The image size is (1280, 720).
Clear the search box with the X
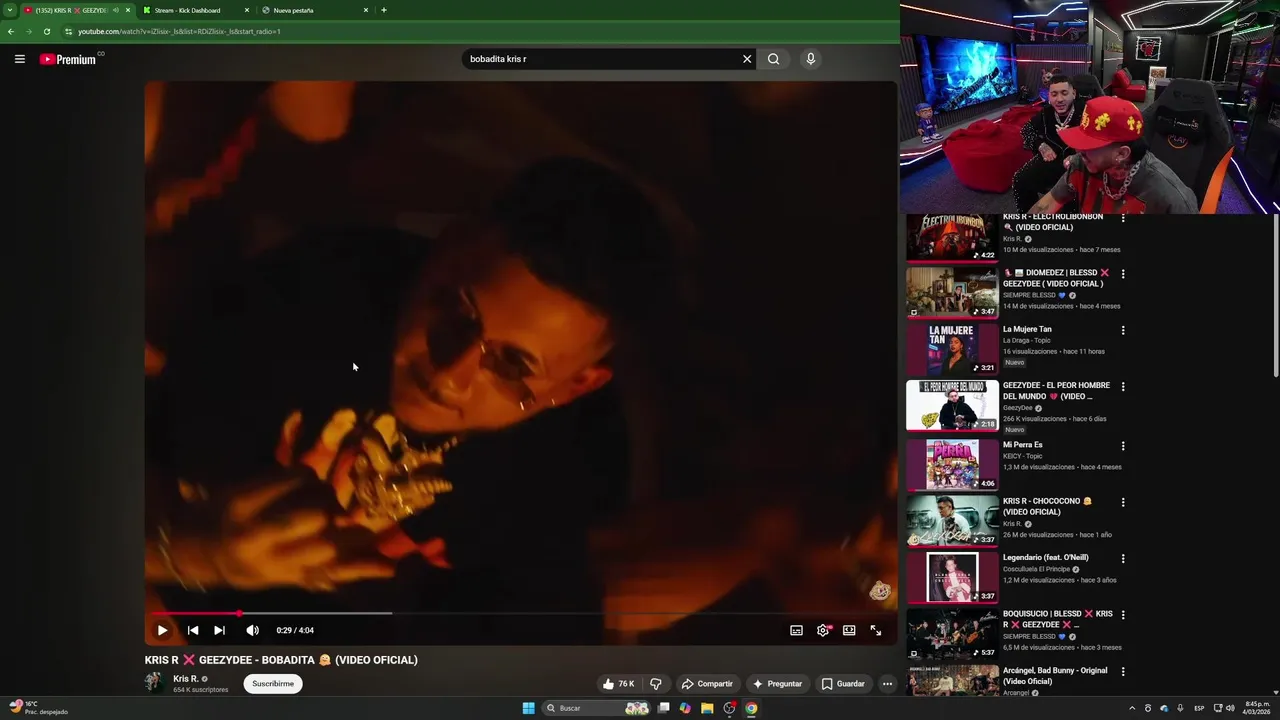746,59
